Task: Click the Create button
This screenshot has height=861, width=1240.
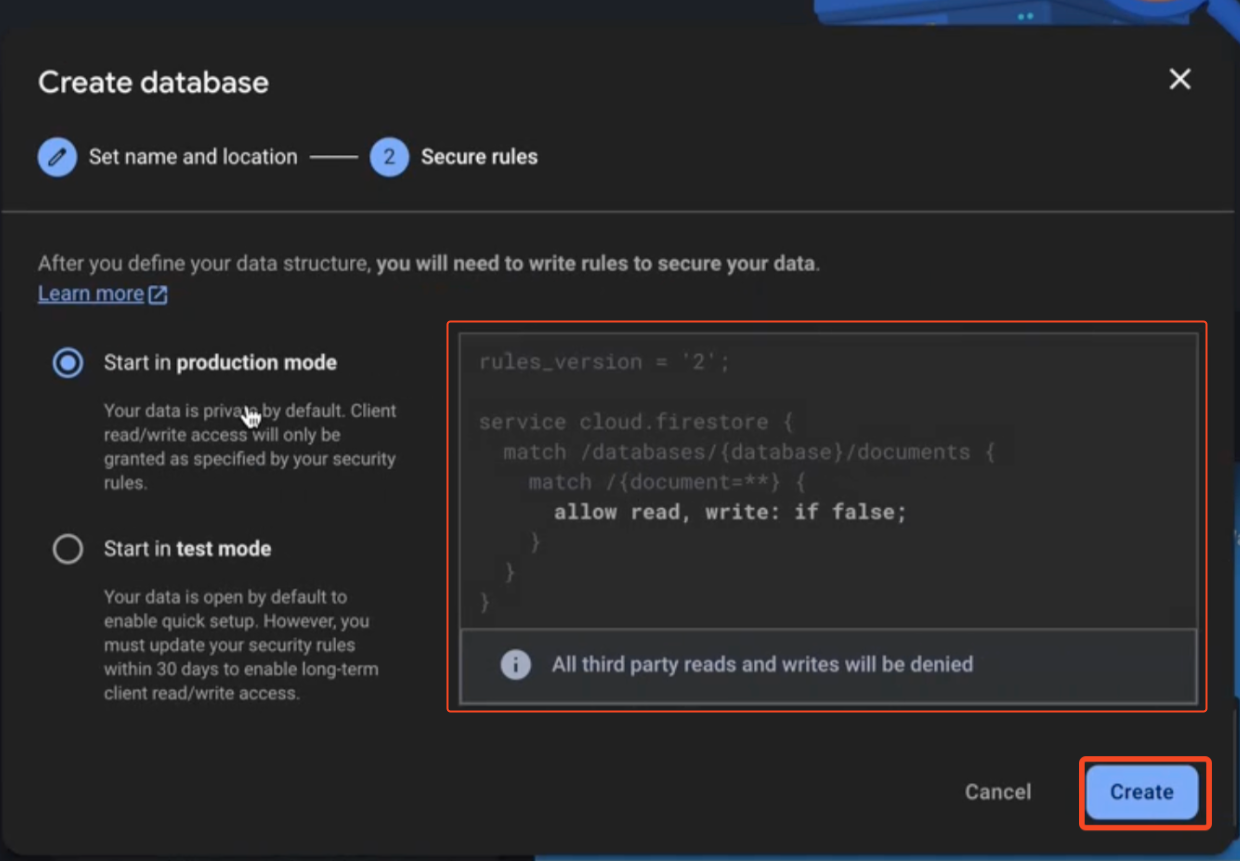Action: (1141, 792)
